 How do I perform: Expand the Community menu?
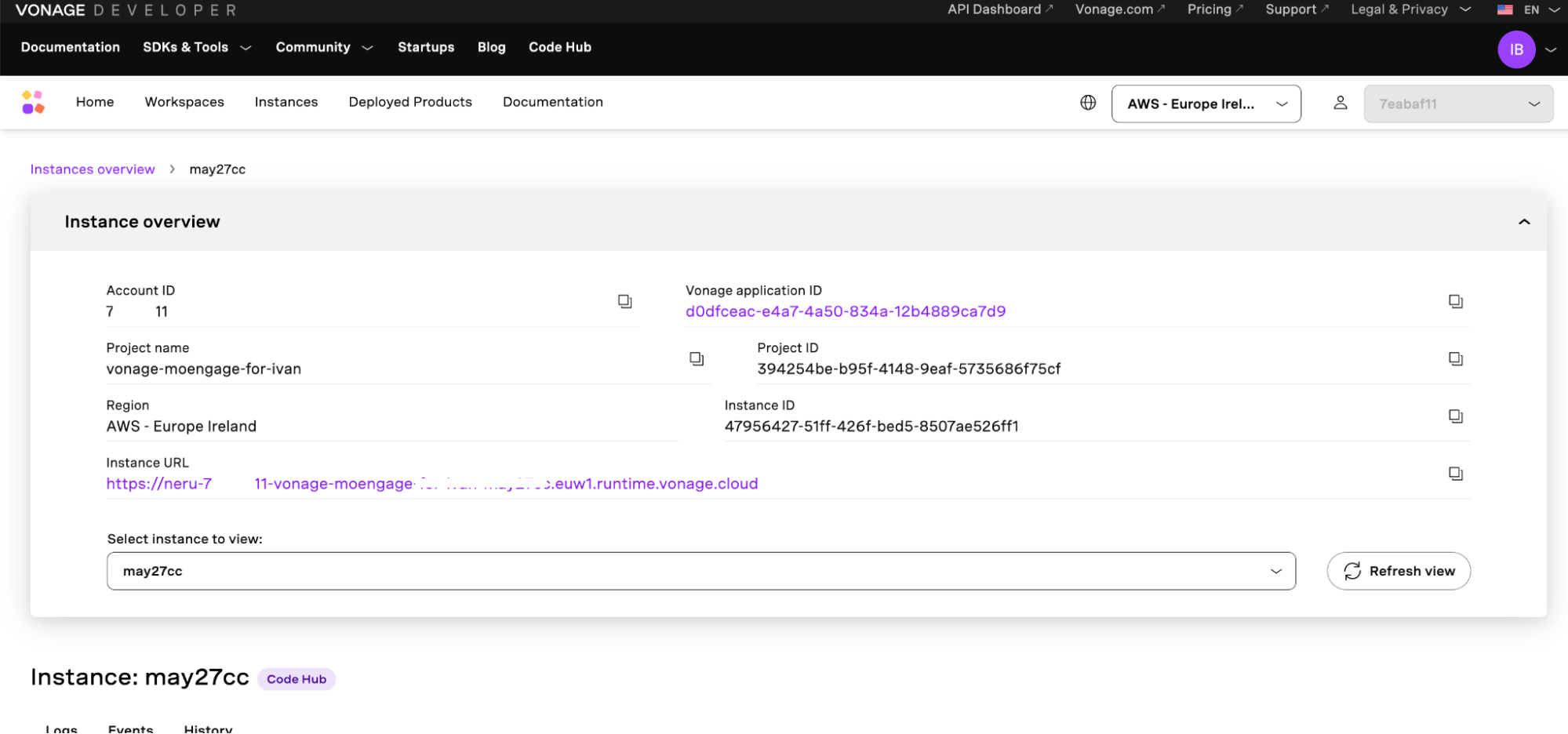coord(324,47)
